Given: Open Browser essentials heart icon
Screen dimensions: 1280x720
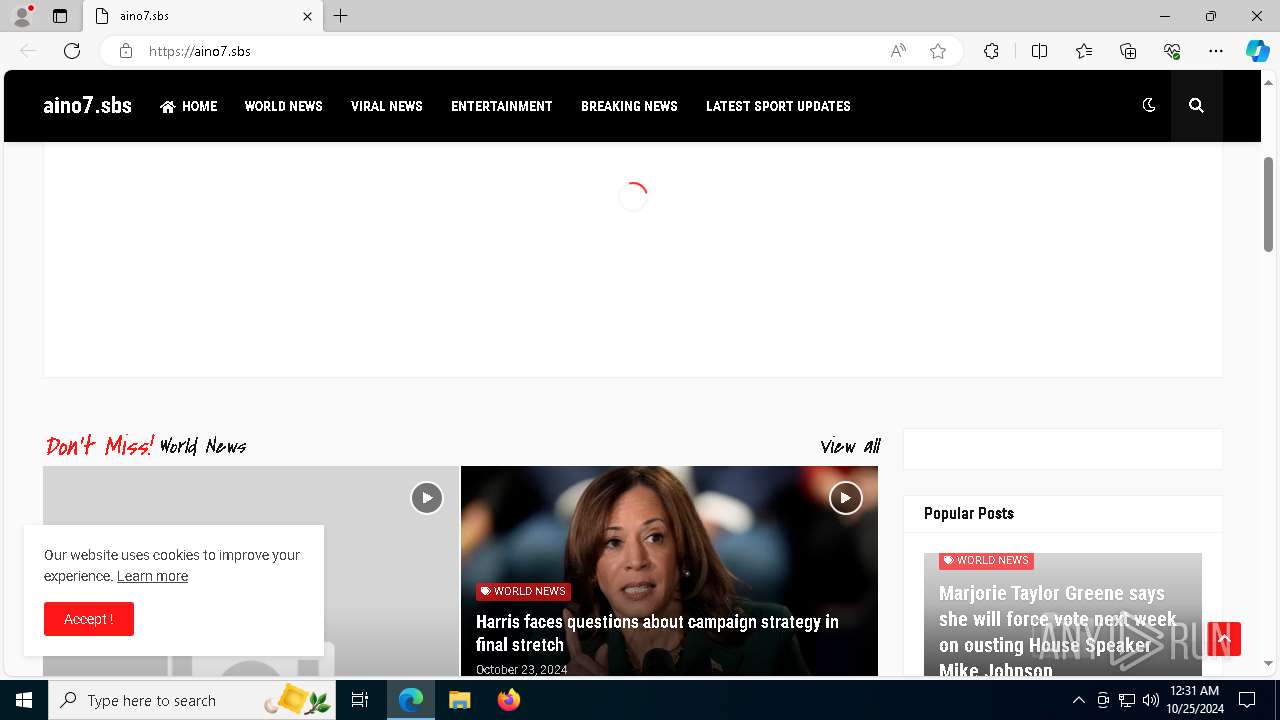Looking at the screenshot, I should [1172, 51].
